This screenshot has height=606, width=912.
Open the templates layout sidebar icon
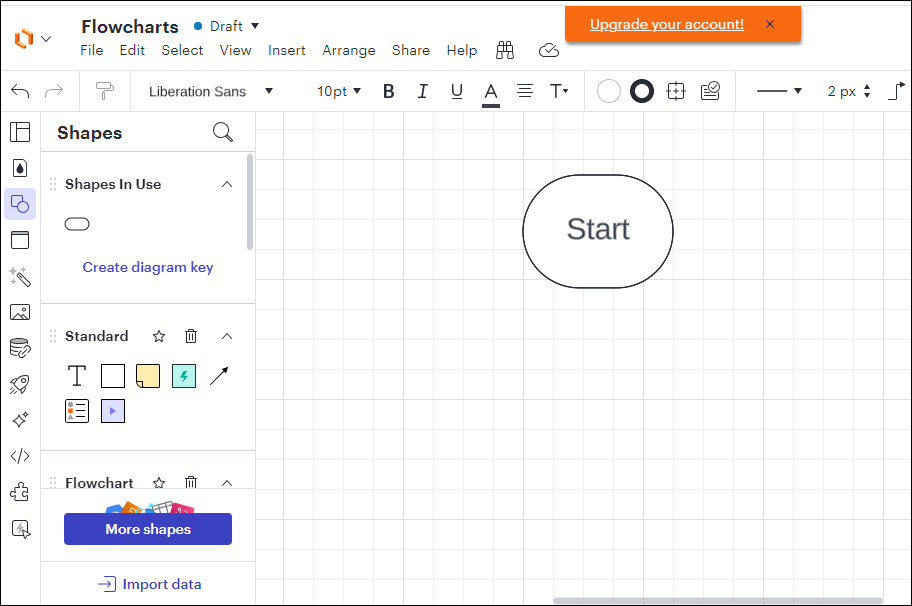pyautogui.click(x=20, y=132)
